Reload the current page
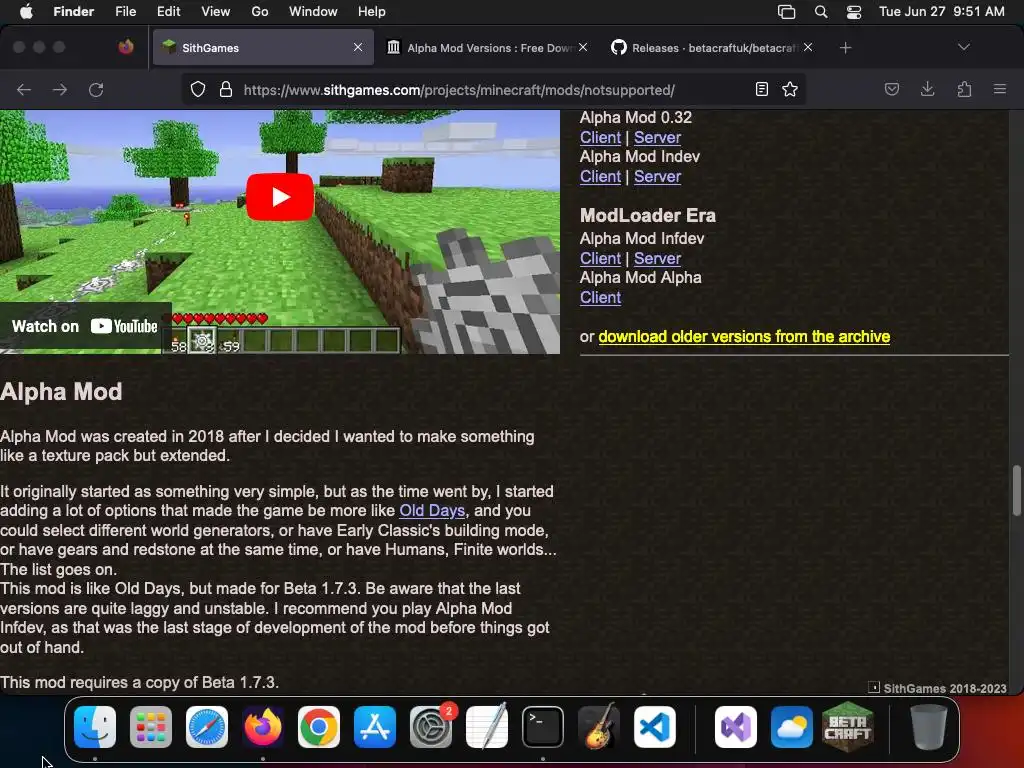This screenshot has height=768, width=1024. pyautogui.click(x=96, y=89)
